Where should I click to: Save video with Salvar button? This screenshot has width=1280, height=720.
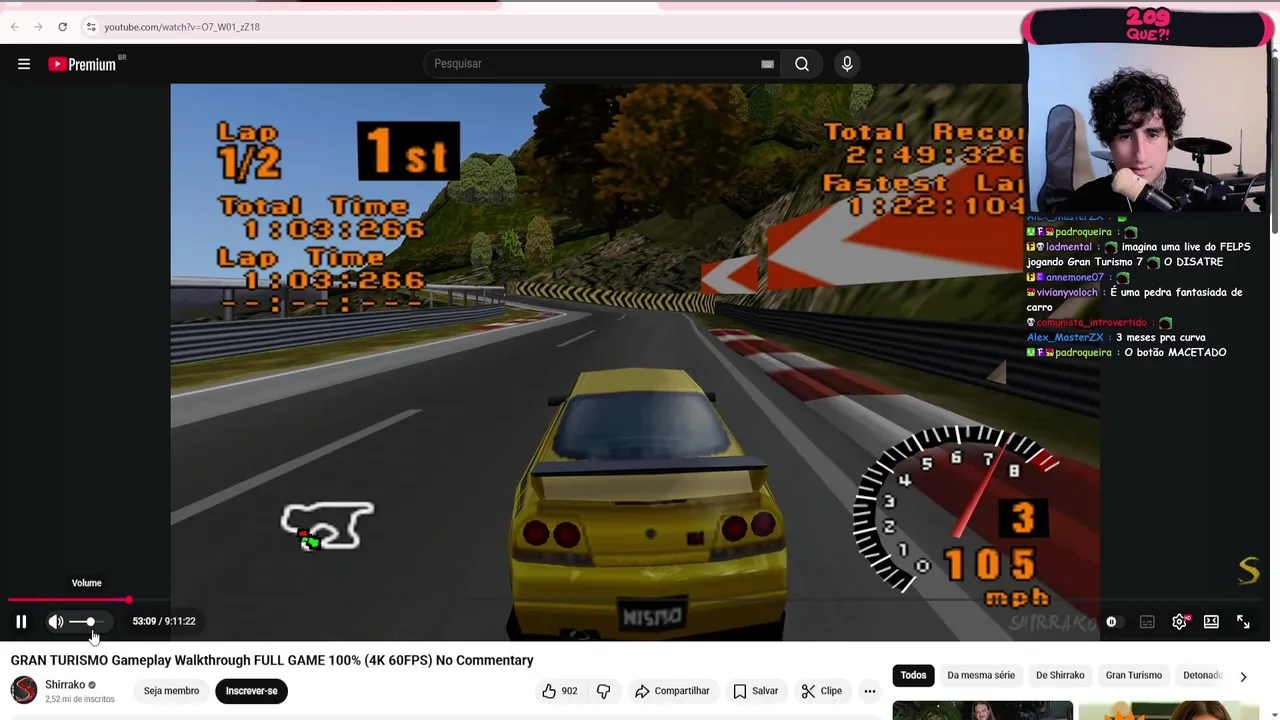[x=755, y=691]
